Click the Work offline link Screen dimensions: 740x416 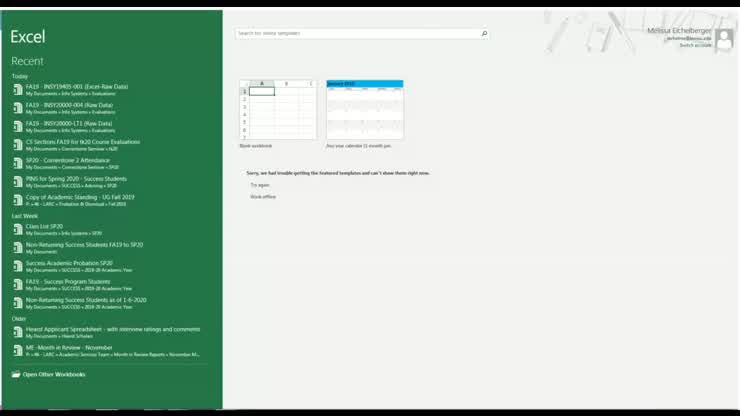tap(263, 197)
